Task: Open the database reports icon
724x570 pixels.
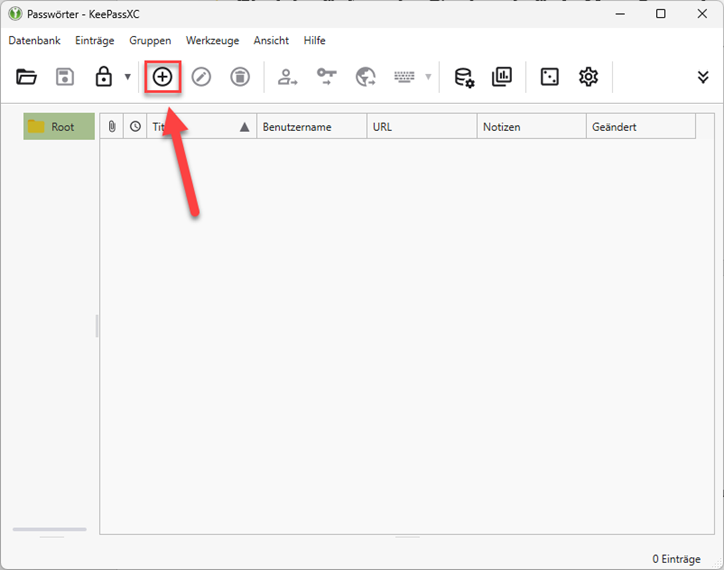Action: [502, 77]
